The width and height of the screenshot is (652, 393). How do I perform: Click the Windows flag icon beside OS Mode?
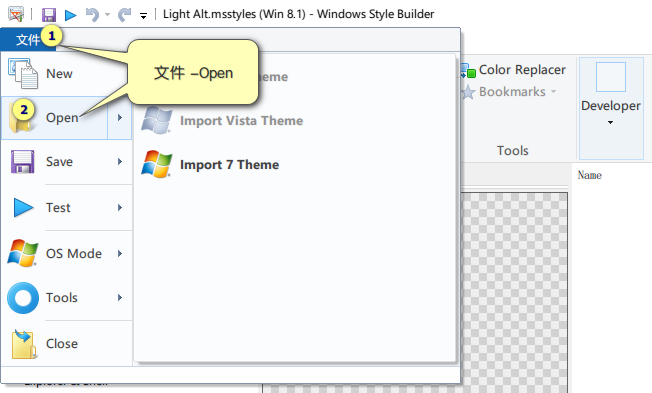[23, 253]
